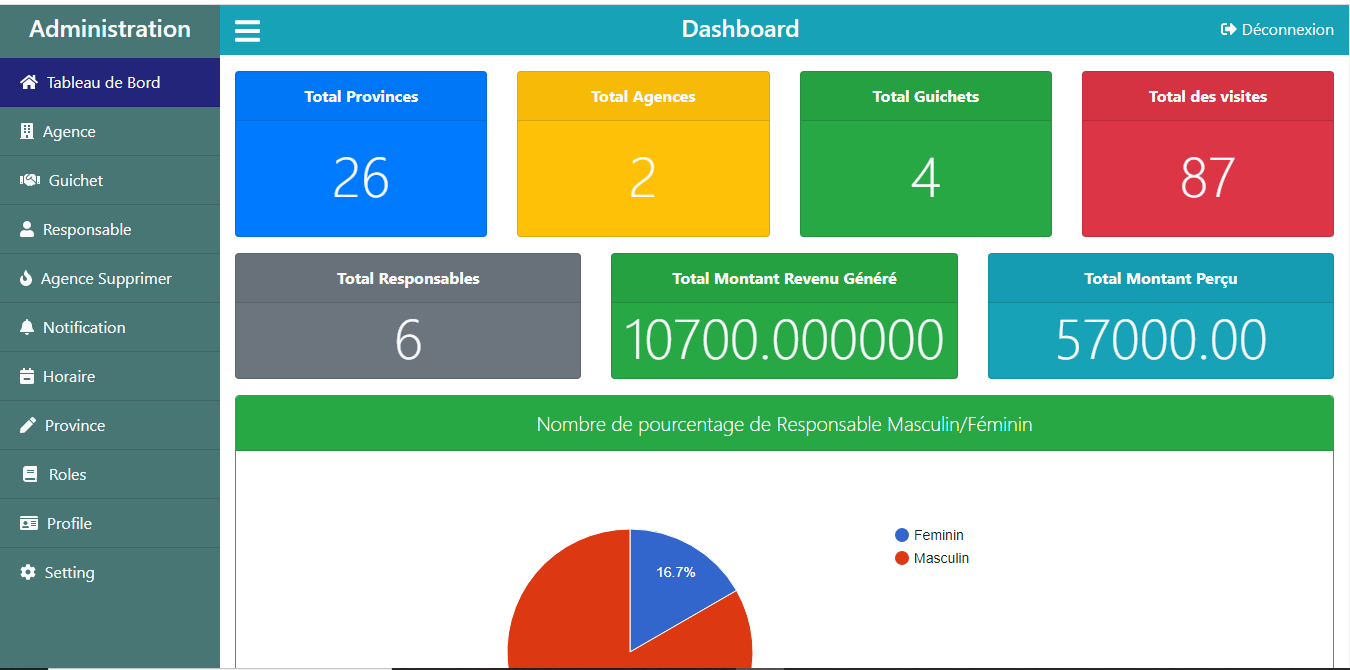Open Setting from the sidebar
This screenshot has height=670, width=1350.
tap(110, 572)
